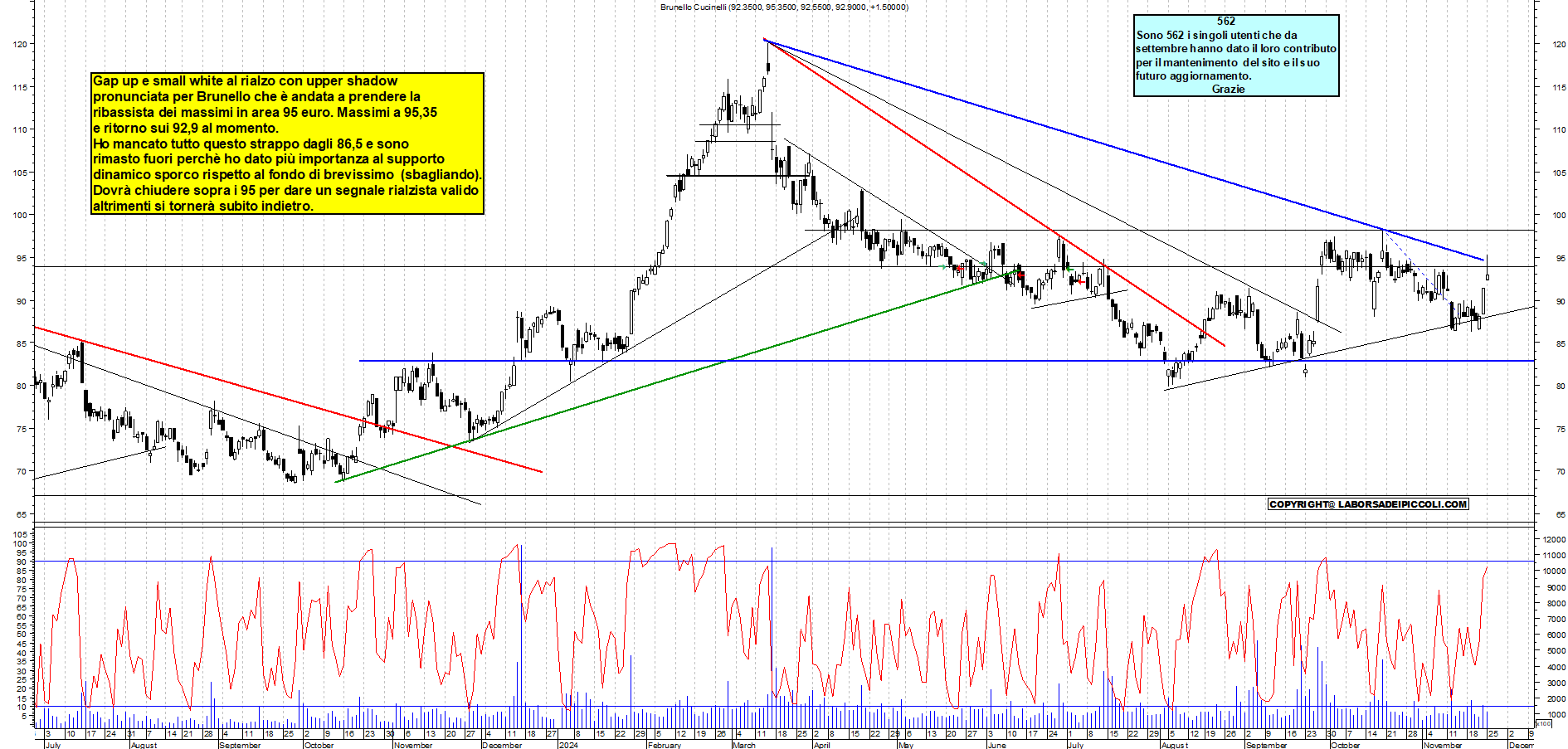
Task: Click the line 'Dovrà chiudere sopra i 95' in yellow box
Action: [x=285, y=190]
